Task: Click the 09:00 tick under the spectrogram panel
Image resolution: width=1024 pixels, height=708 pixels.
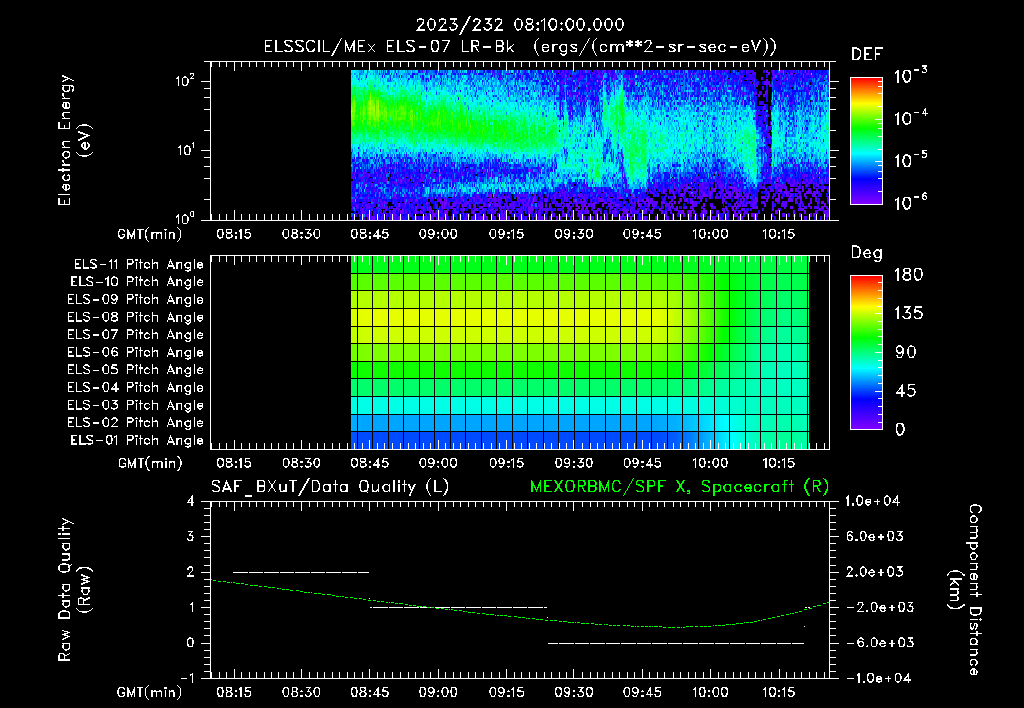Action: click(x=438, y=234)
